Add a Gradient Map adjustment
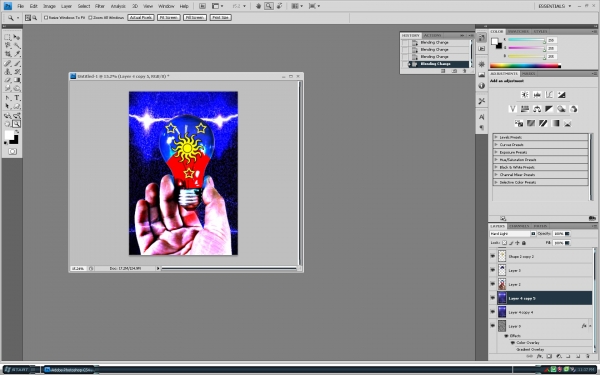Screen dimensions: 600x375 pyautogui.click(x=555, y=123)
